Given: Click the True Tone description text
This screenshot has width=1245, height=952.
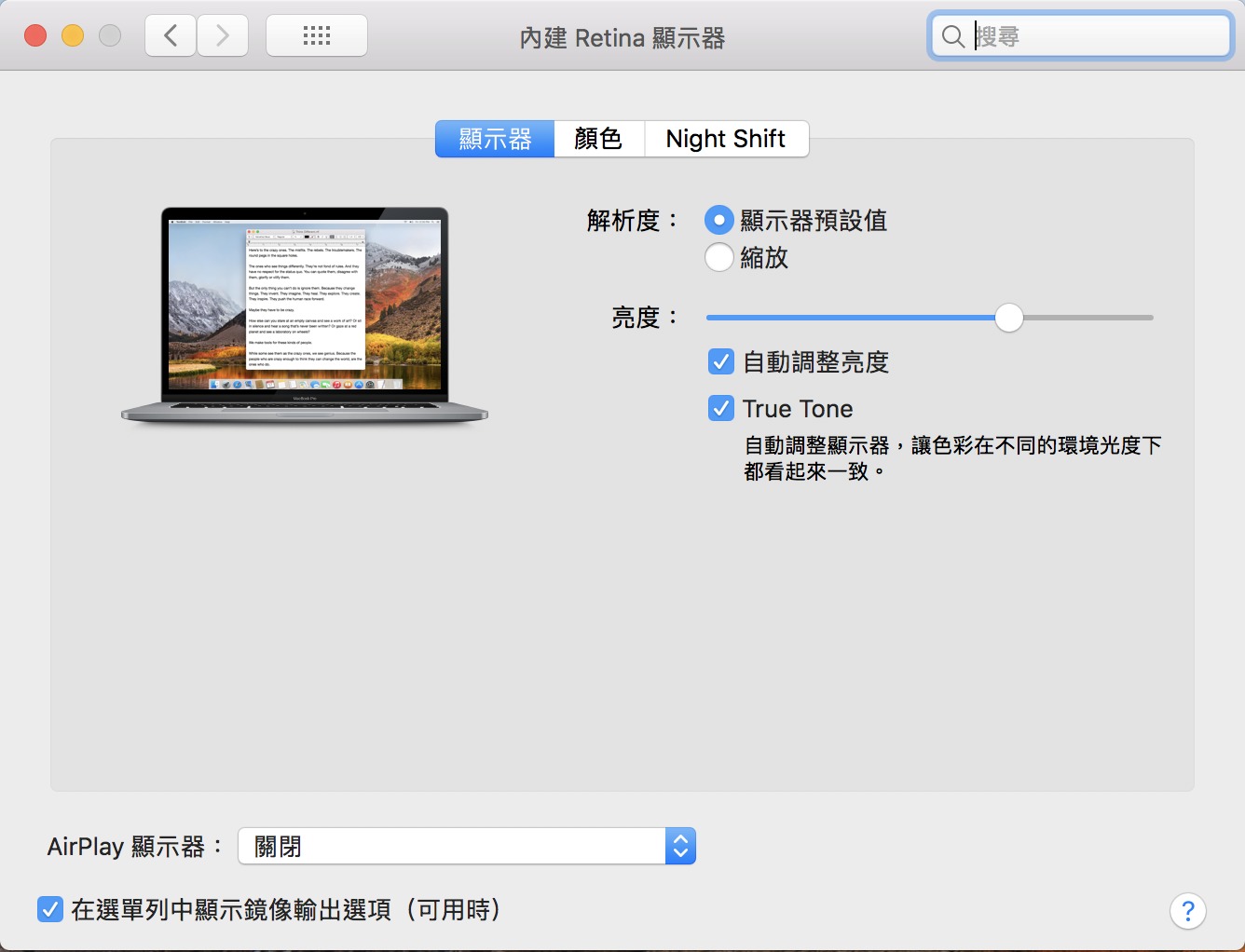Looking at the screenshot, I should (952, 458).
